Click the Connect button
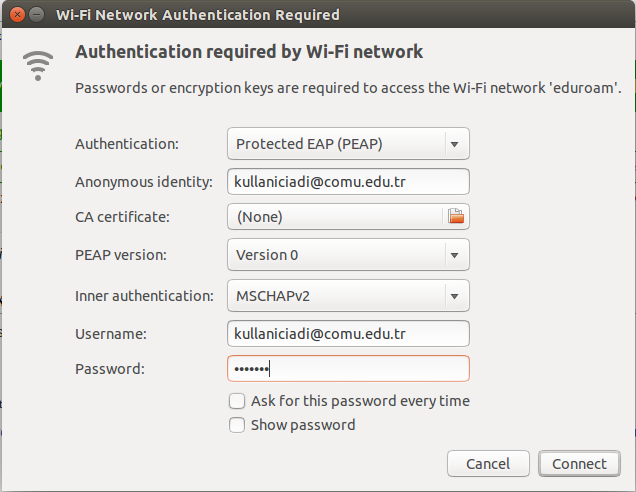This screenshot has height=492, width=636. (x=579, y=463)
